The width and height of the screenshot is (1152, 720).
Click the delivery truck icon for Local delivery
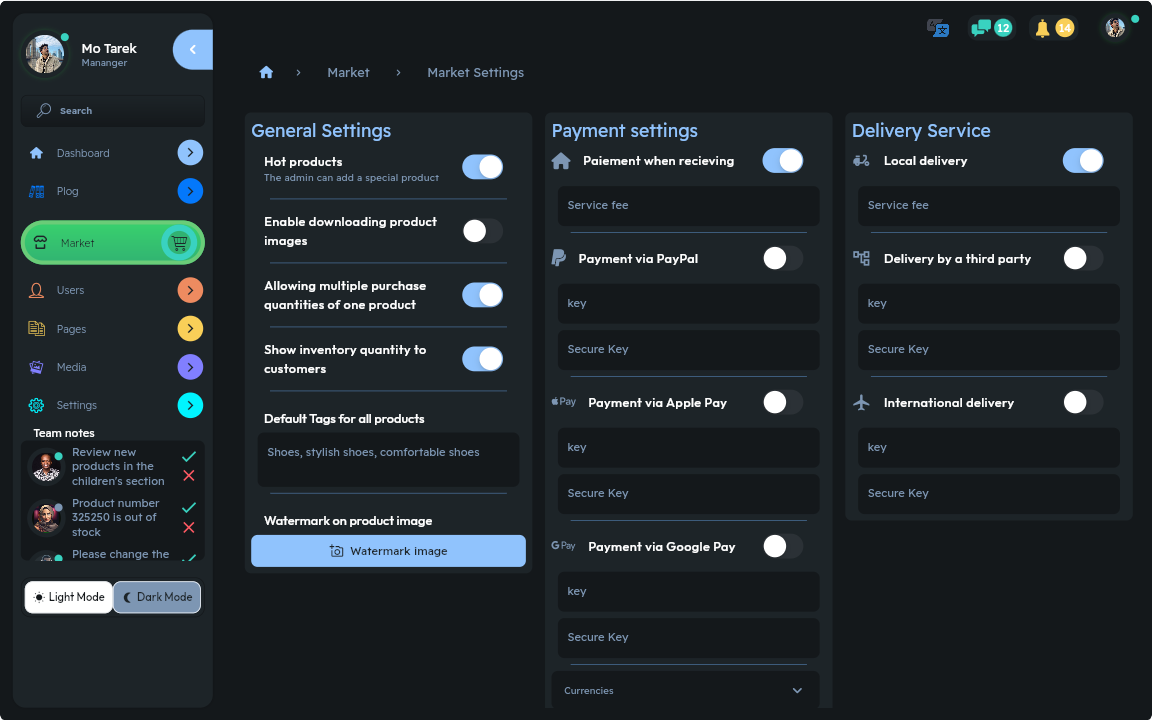(x=861, y=160)
